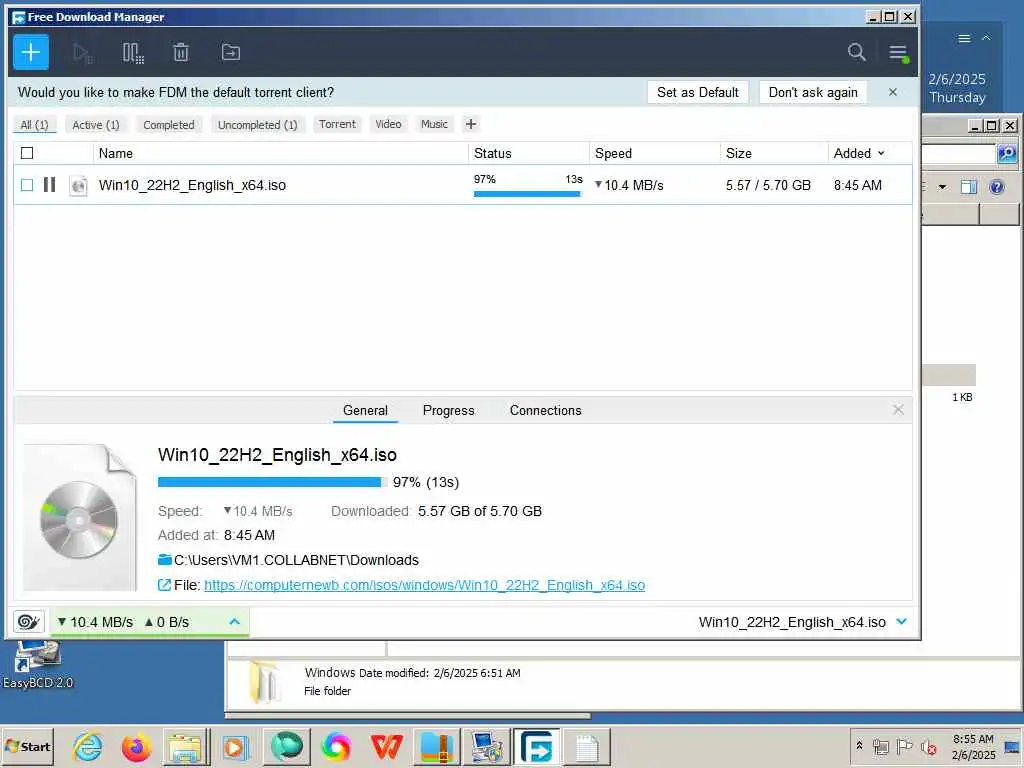Select the Music filter tab

point(434,124)
